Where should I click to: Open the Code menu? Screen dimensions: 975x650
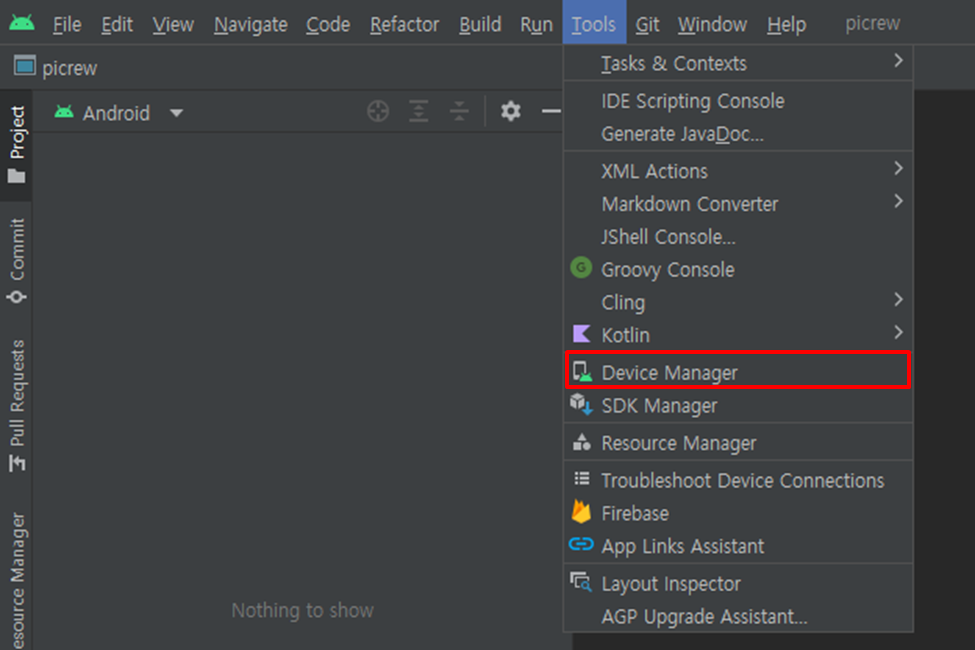328,24
